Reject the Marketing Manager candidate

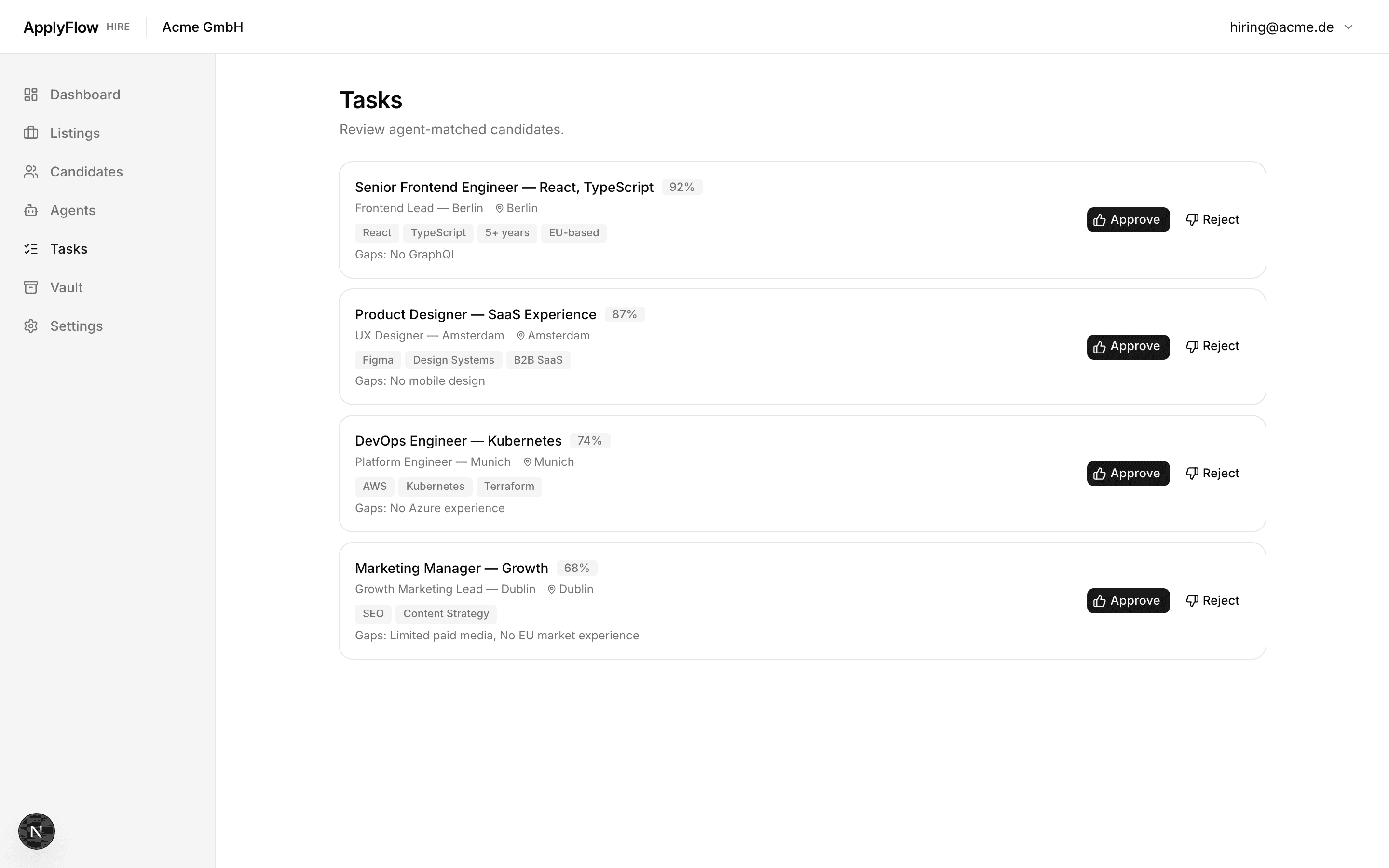click(1213, 600)
